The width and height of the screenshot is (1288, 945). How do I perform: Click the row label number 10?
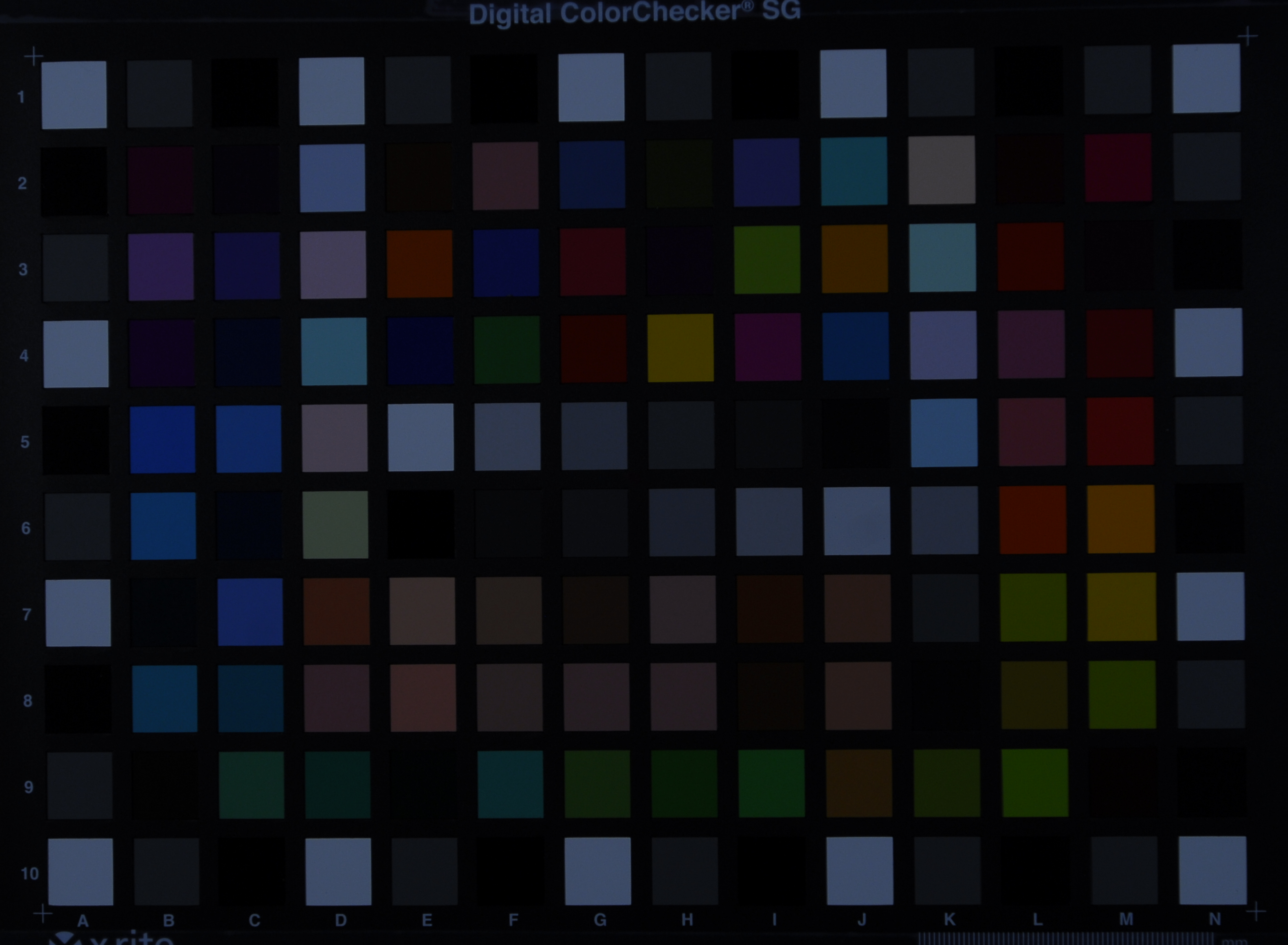pyautogui.click(x=29, y=873)
